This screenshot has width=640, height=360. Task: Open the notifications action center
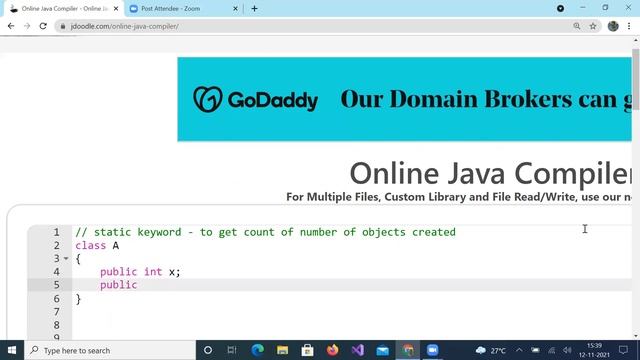623,350
